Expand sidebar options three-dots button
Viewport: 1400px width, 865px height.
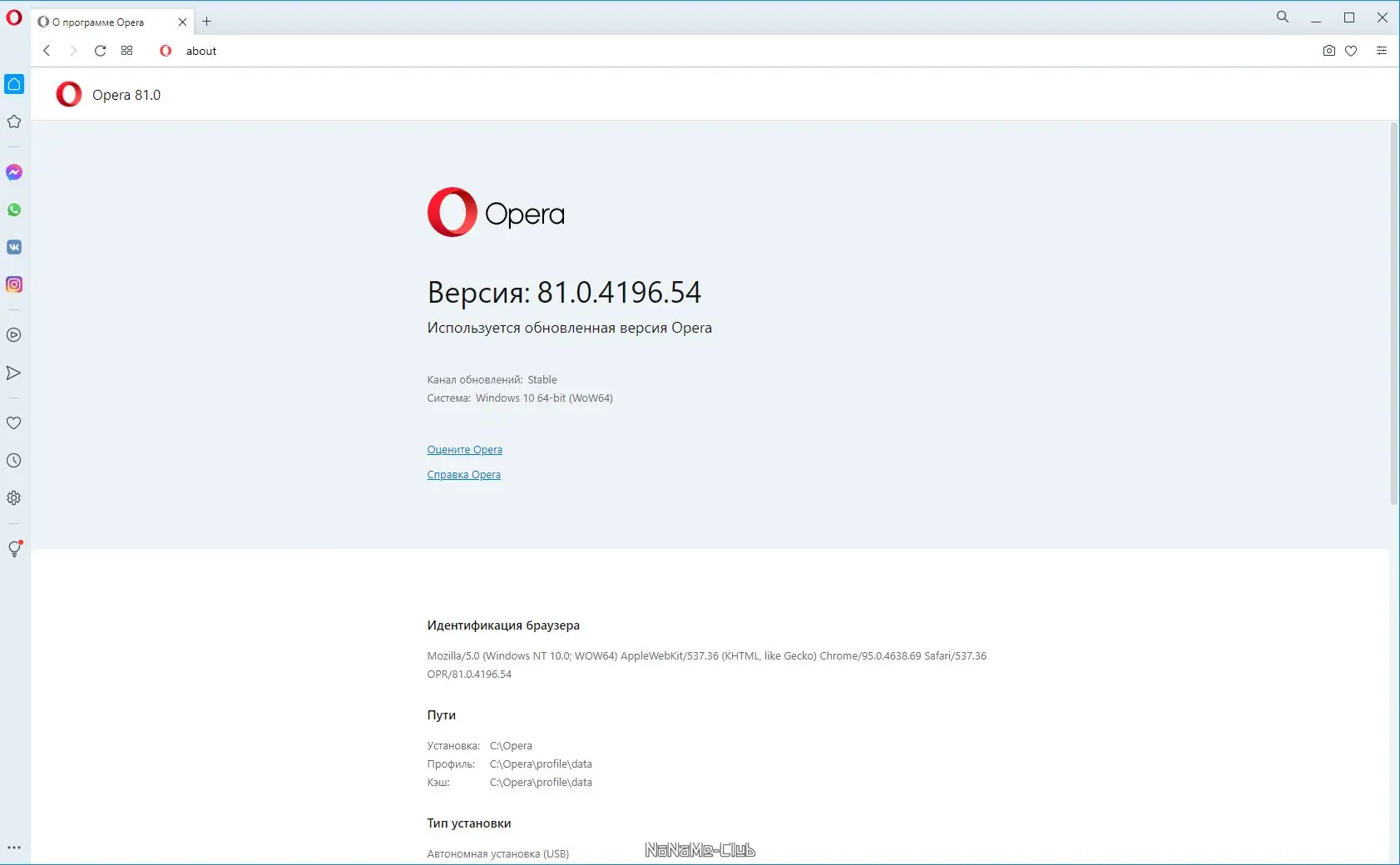(x=14, y=848)
